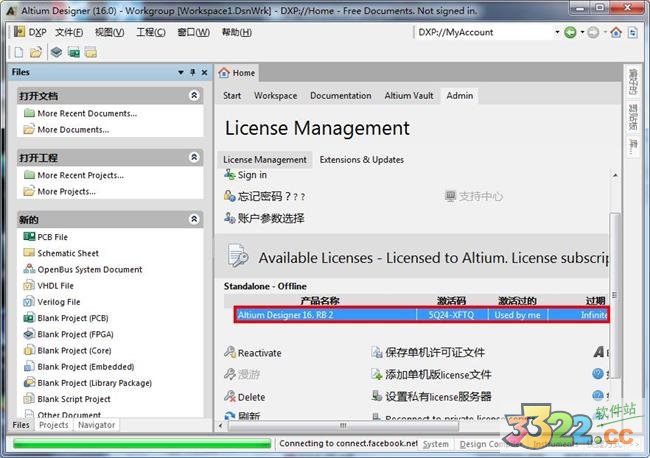Click the open folder toolbar icon
The width and height of the screenshot is (650, 458).
pos(36,52)
